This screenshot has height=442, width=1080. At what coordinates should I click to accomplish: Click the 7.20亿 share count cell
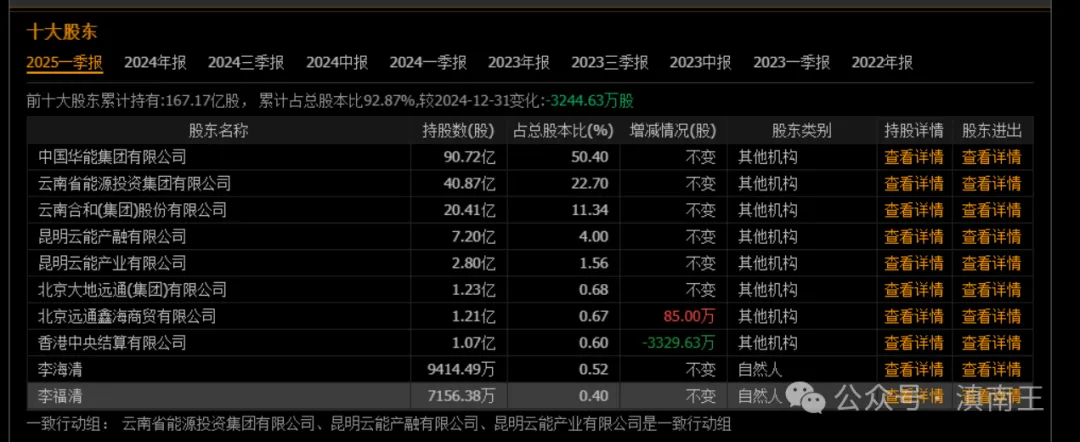tap(472, 237)
